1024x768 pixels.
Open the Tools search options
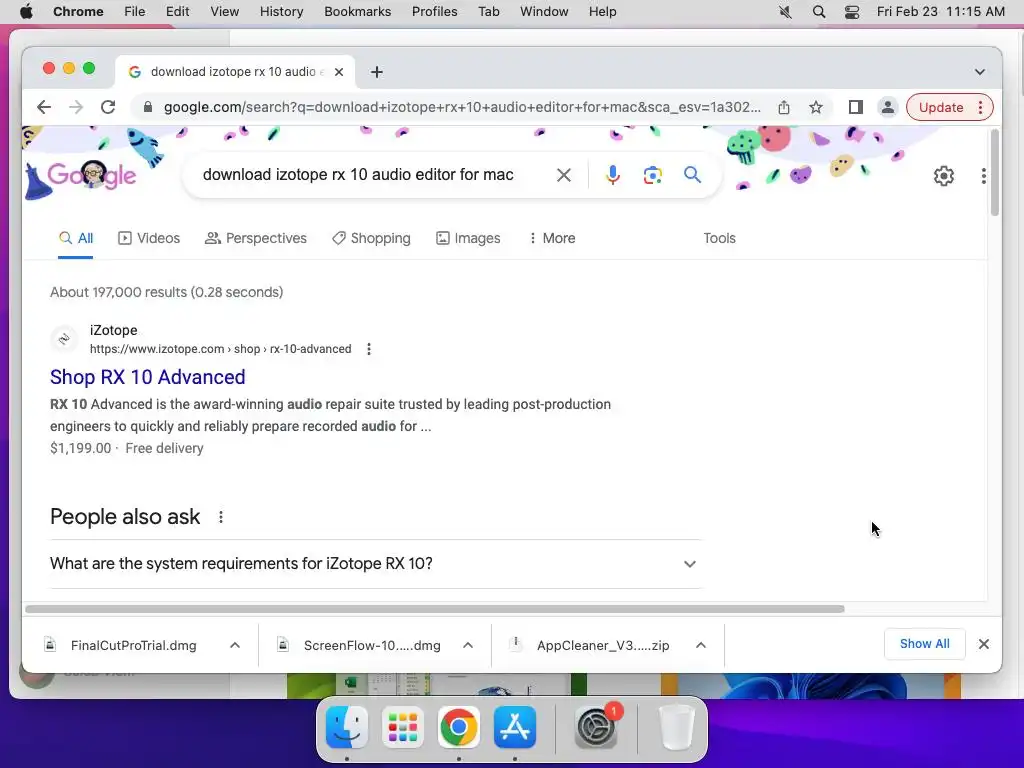pos(719,238)
